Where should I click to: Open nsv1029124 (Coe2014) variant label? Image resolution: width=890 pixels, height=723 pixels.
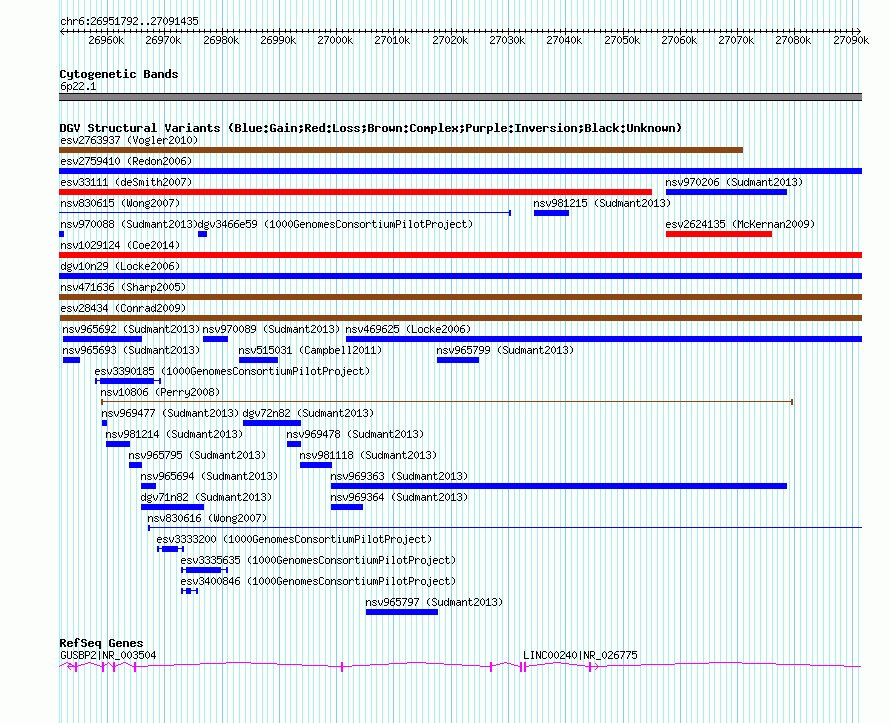tap(120, 245)
